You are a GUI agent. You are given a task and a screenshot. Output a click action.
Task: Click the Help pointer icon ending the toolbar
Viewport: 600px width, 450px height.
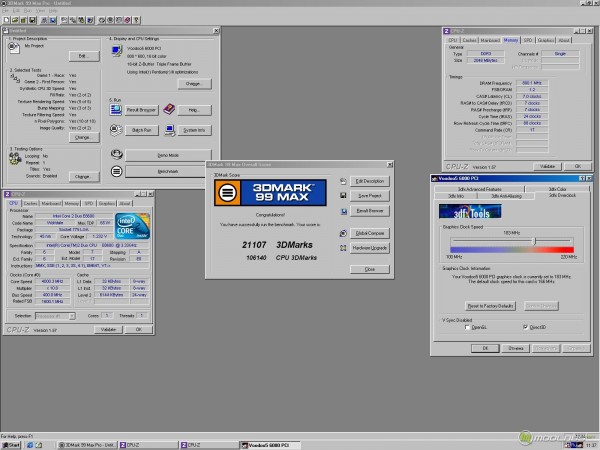(136, 20)
